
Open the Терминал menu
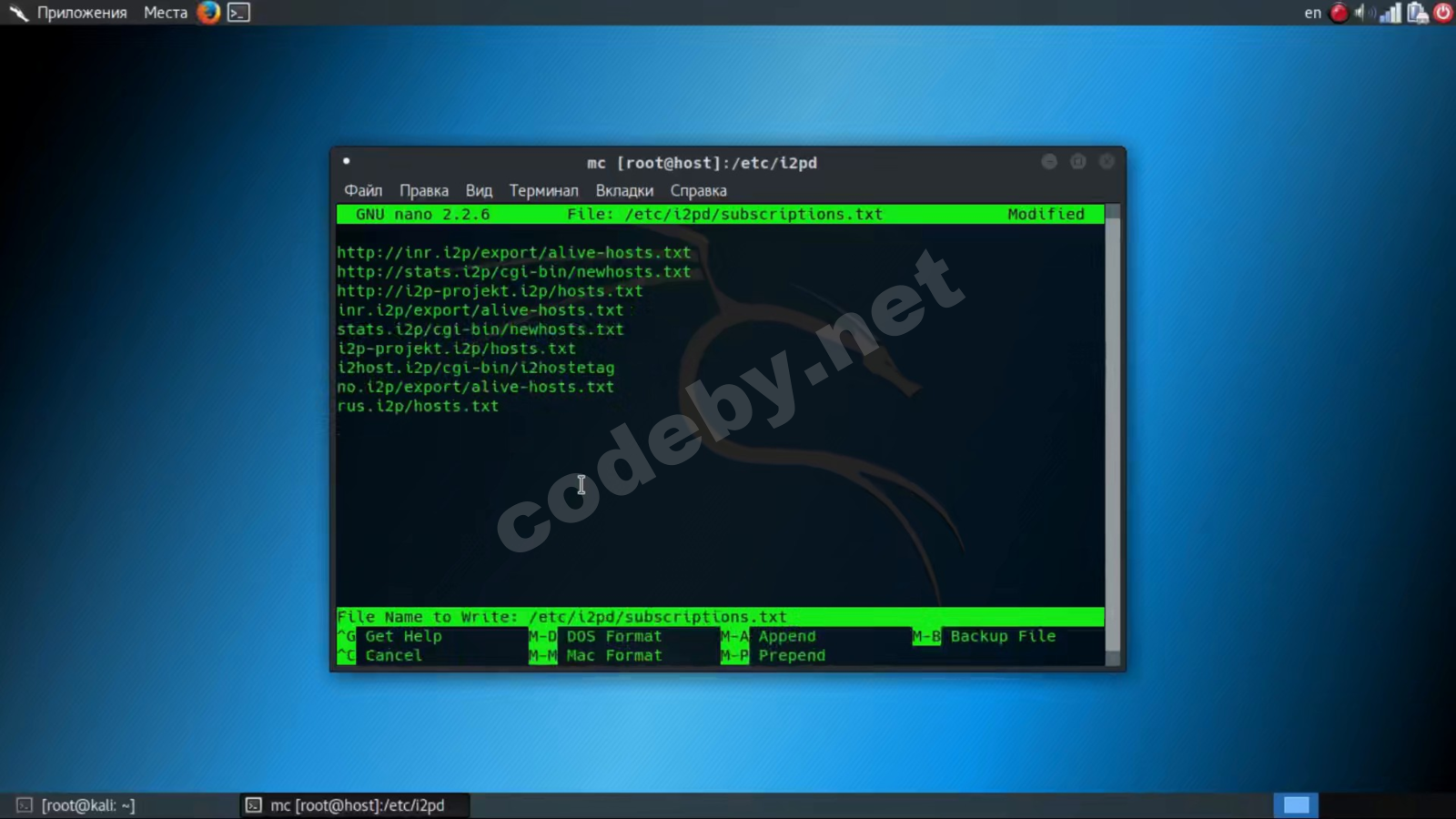[543, 190]
